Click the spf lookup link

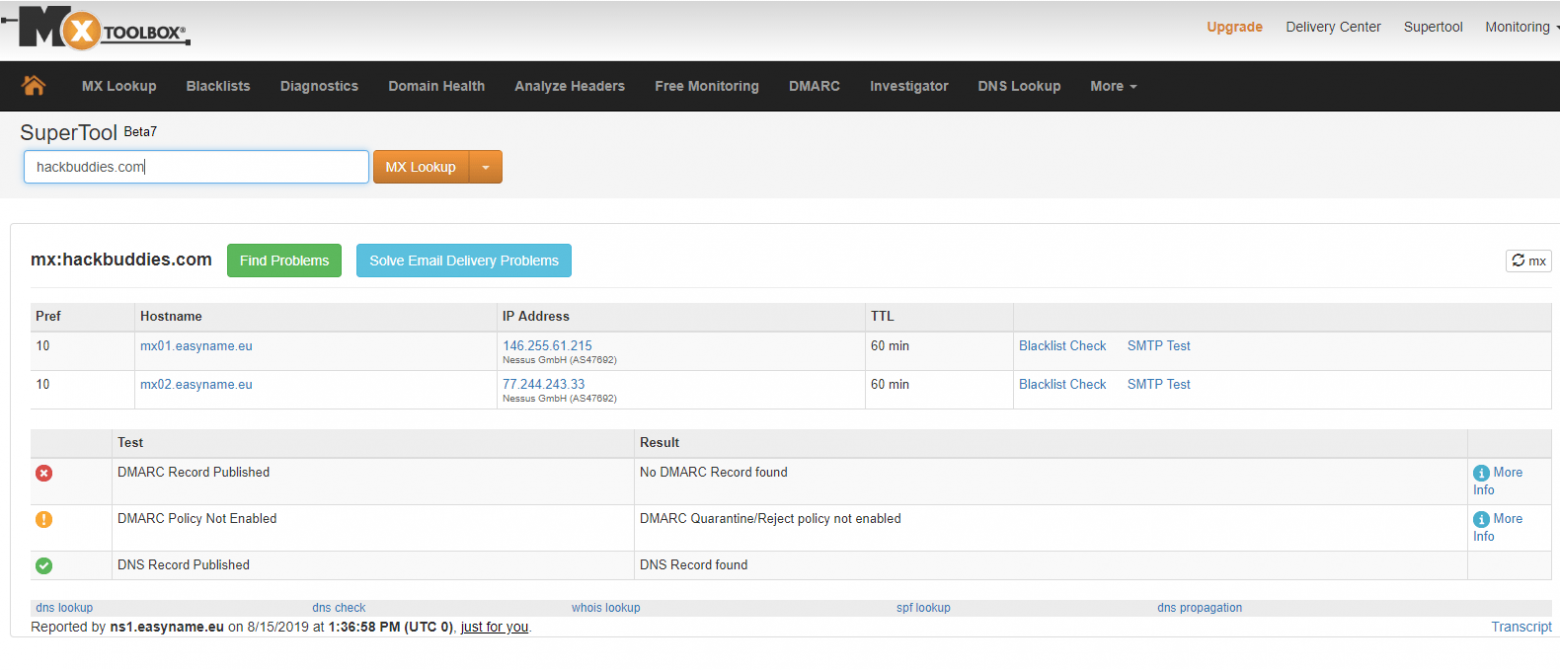(923, 607)
